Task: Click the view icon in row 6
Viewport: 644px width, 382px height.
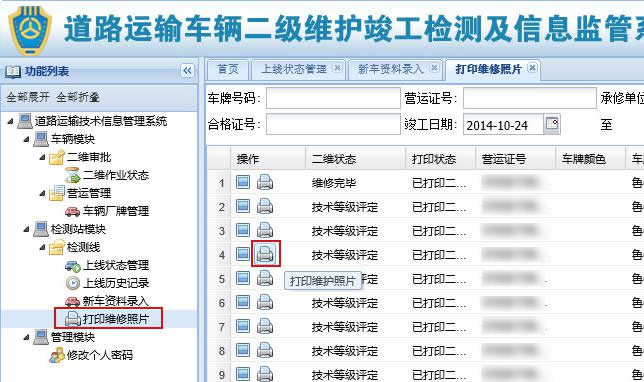Action: pyautogui.click(x=243, y=302)
